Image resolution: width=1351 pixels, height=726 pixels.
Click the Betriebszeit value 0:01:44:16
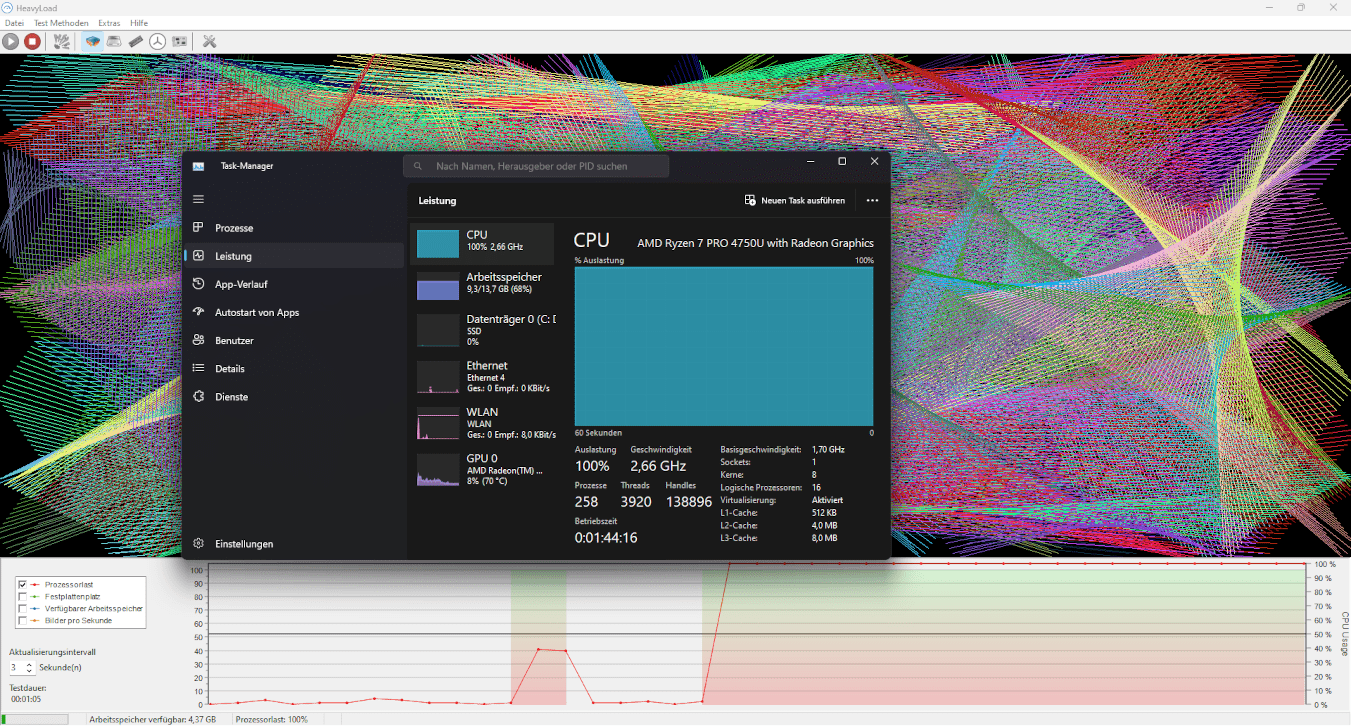tap(606, 538)
